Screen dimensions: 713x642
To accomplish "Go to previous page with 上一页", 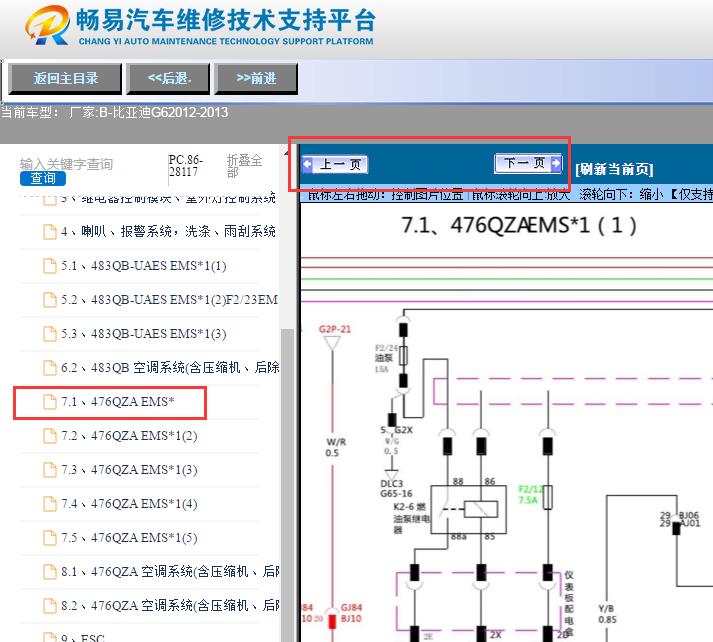I will [335, 164].
